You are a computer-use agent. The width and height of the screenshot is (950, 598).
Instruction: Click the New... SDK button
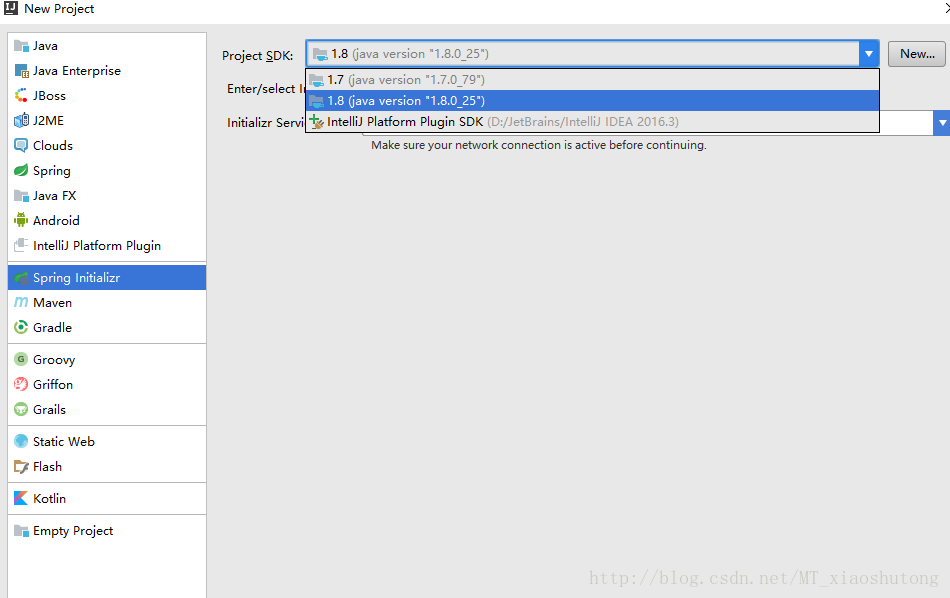[916, 54]
